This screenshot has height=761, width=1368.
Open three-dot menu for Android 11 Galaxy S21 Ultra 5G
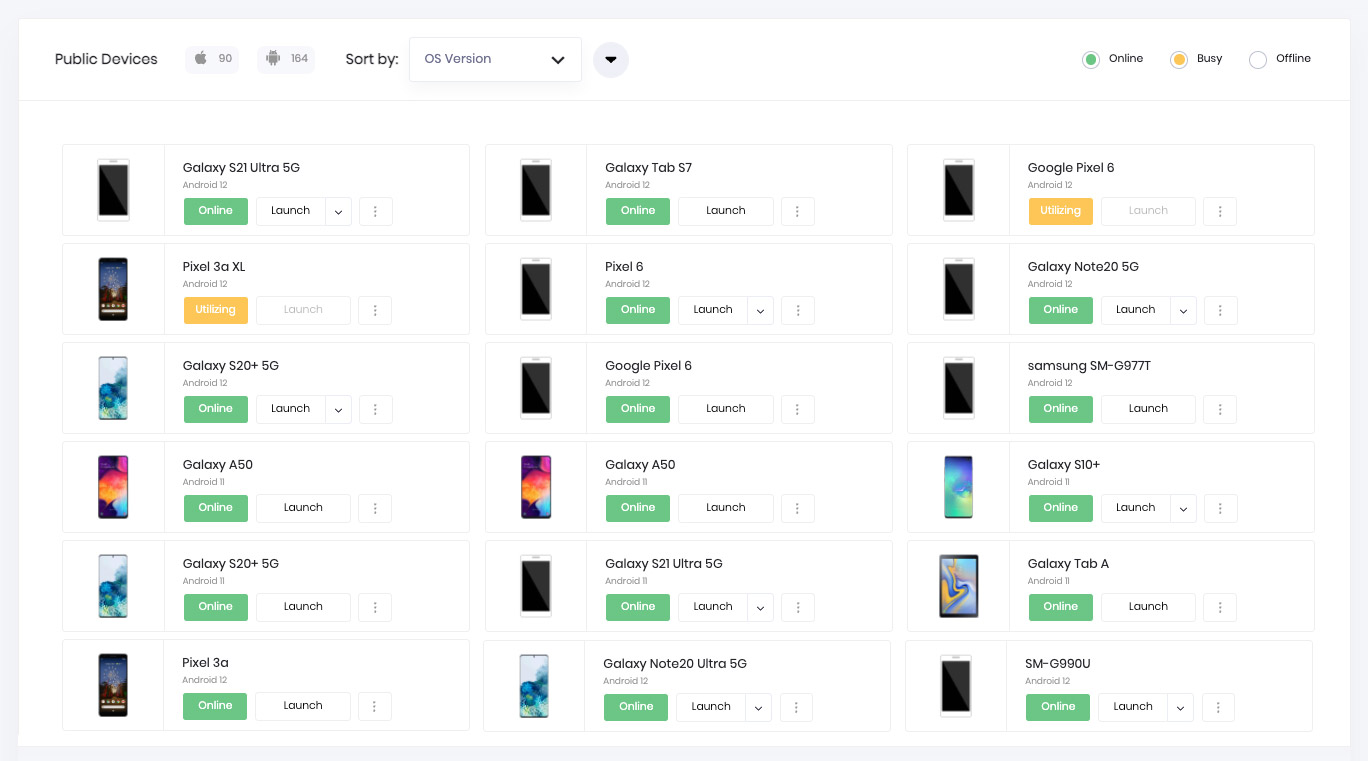click(797, 607)
